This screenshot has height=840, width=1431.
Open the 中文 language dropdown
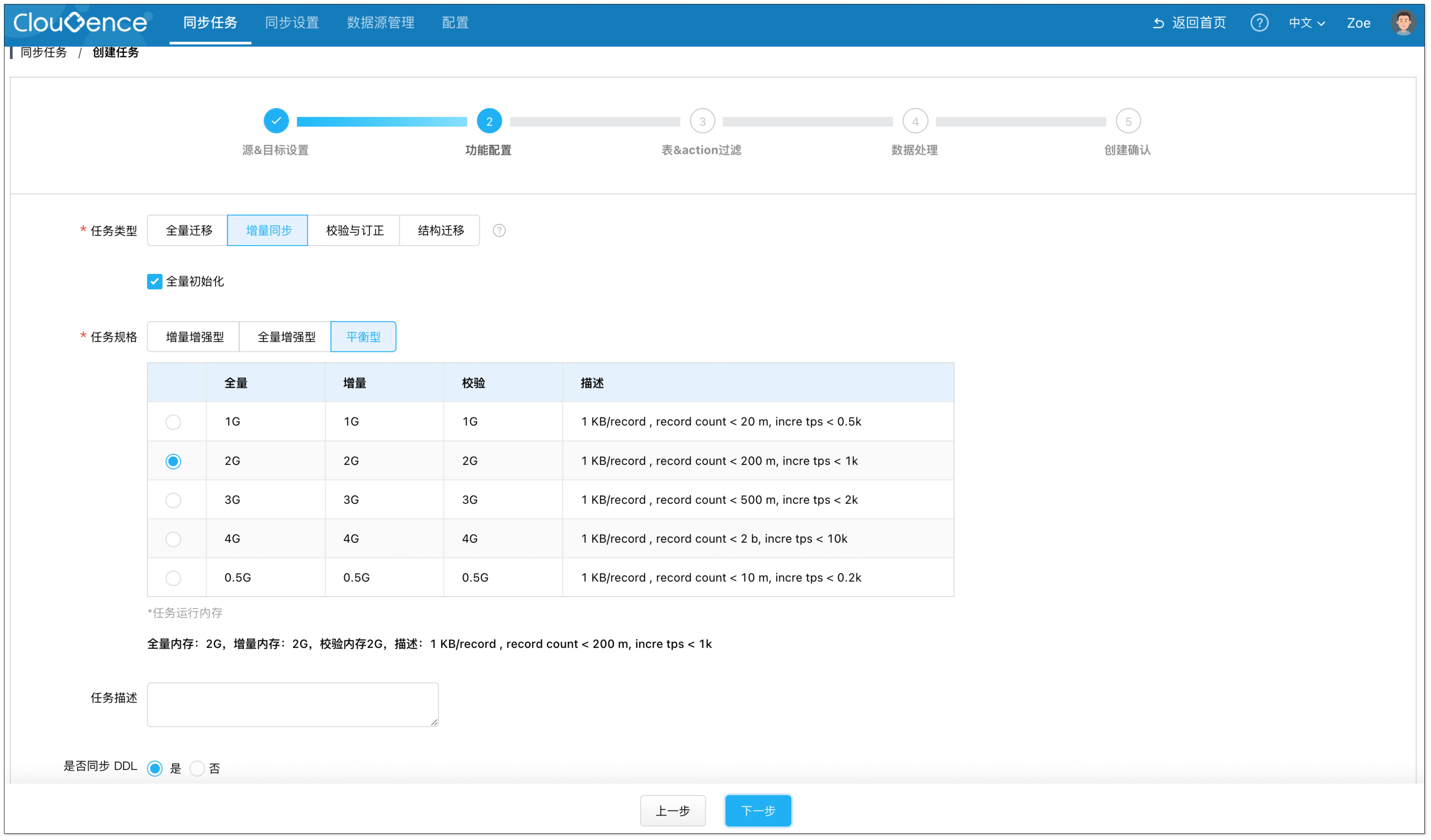[x=1306, y=23]
